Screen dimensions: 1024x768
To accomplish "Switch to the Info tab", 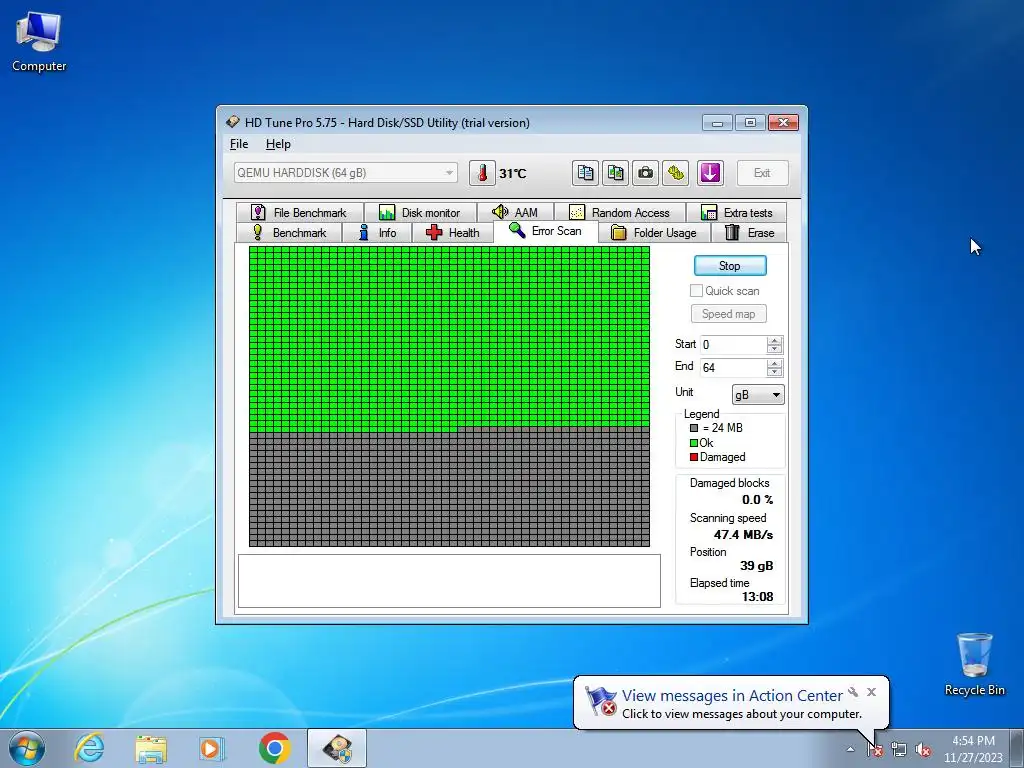I will [377, 232].
